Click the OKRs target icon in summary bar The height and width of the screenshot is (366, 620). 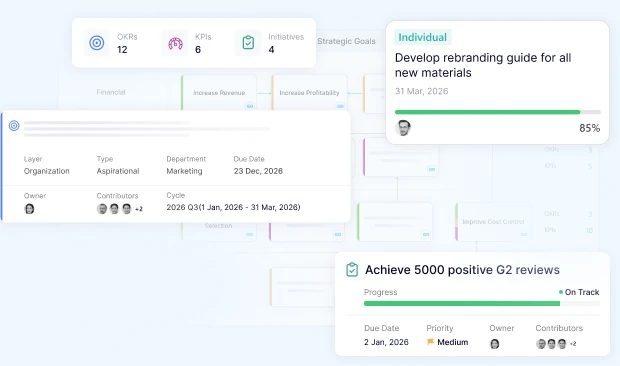[96, 43]
